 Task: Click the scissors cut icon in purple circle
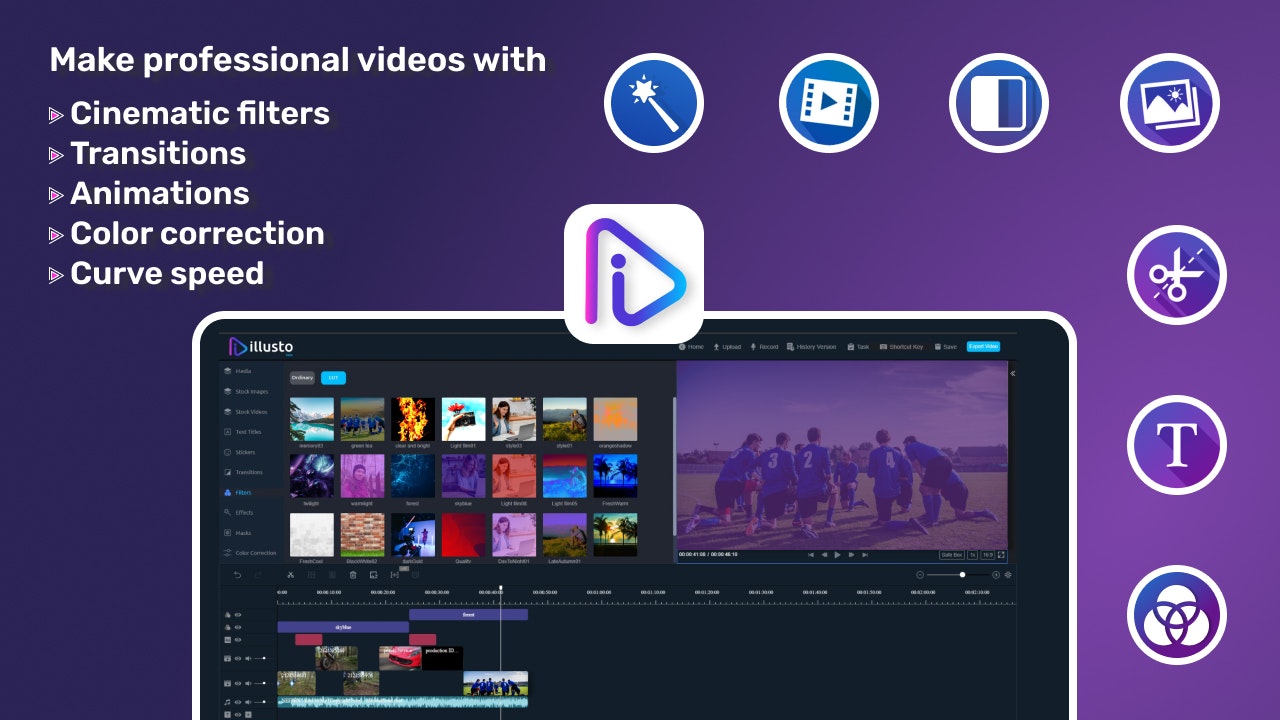(x=1177, y=275)
